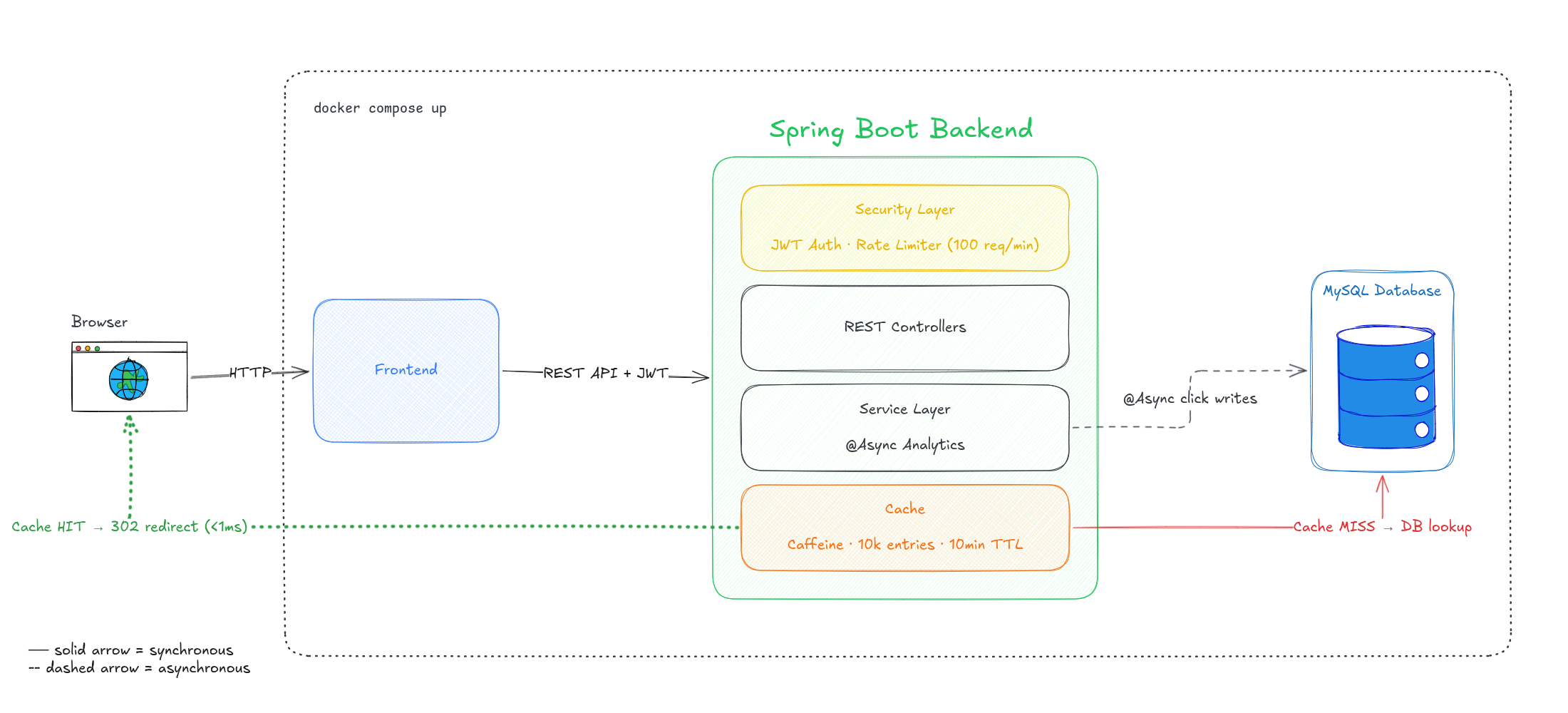This screenshot has width=1568, height=713.
Task: Click the HTTP arrow label
Action: [x=250, y=372]
